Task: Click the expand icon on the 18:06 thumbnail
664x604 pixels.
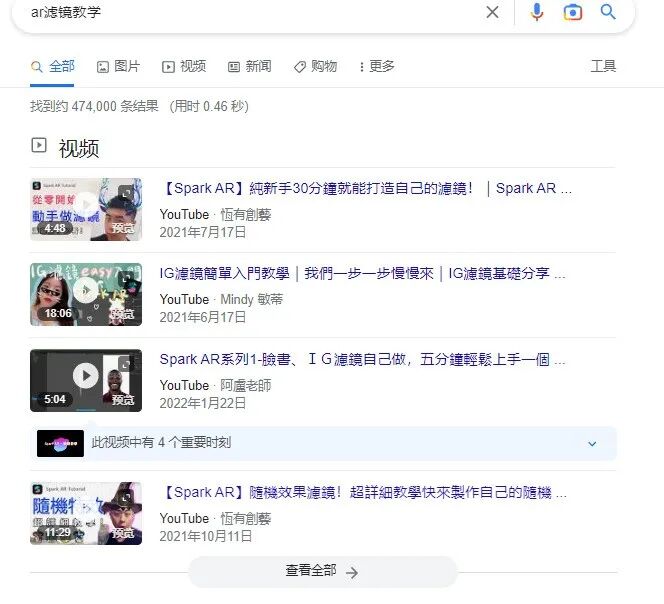Action: pyautogui.click(x=126, y=279)
